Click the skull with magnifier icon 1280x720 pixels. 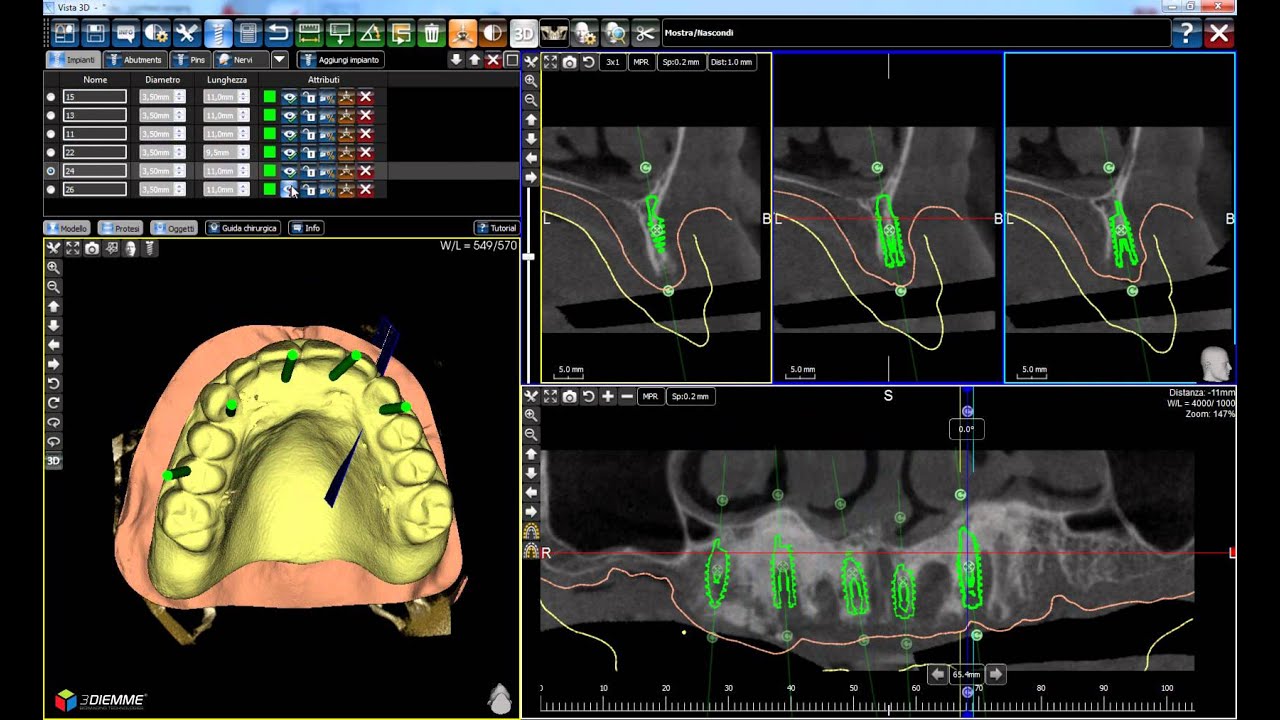[x=615, y=33]
